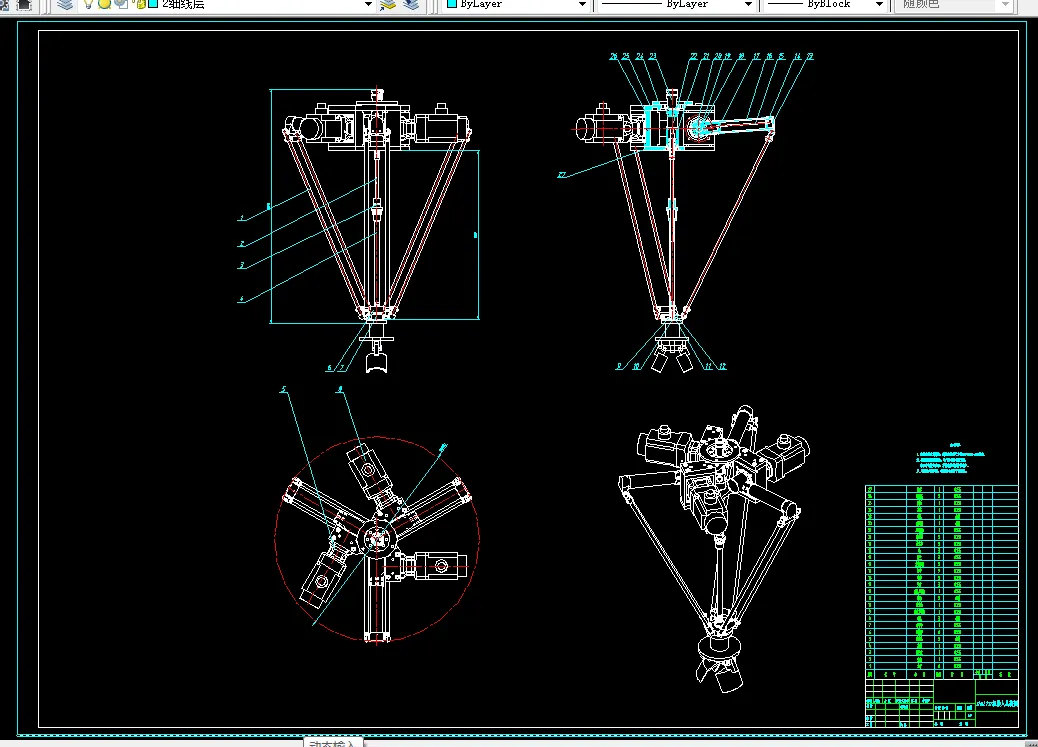1038x747 pixels.
Task: Toggle the layer freeze sun icon
Action: (x=105, y=5)
